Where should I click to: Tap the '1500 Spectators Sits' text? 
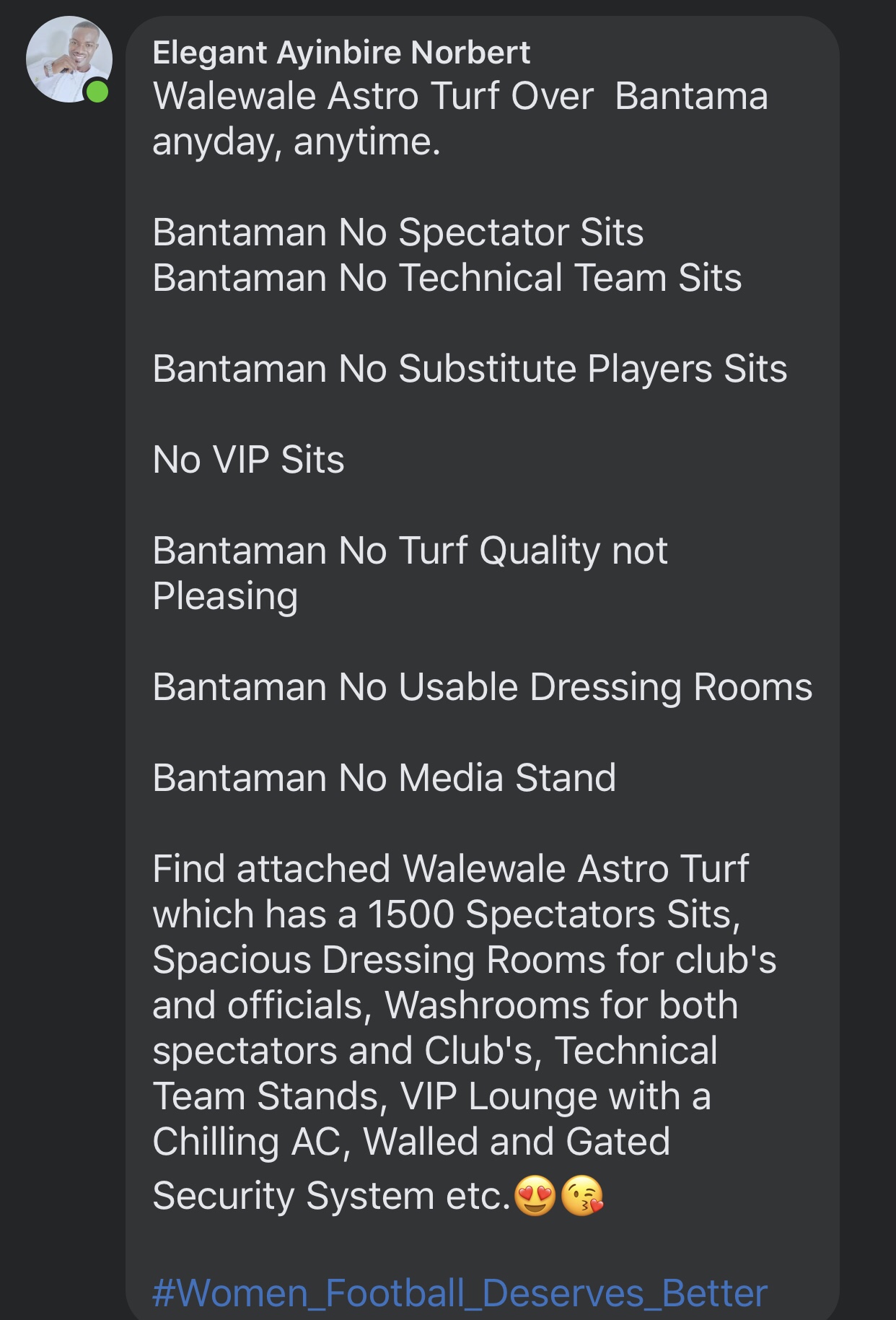tap(554, 915)
